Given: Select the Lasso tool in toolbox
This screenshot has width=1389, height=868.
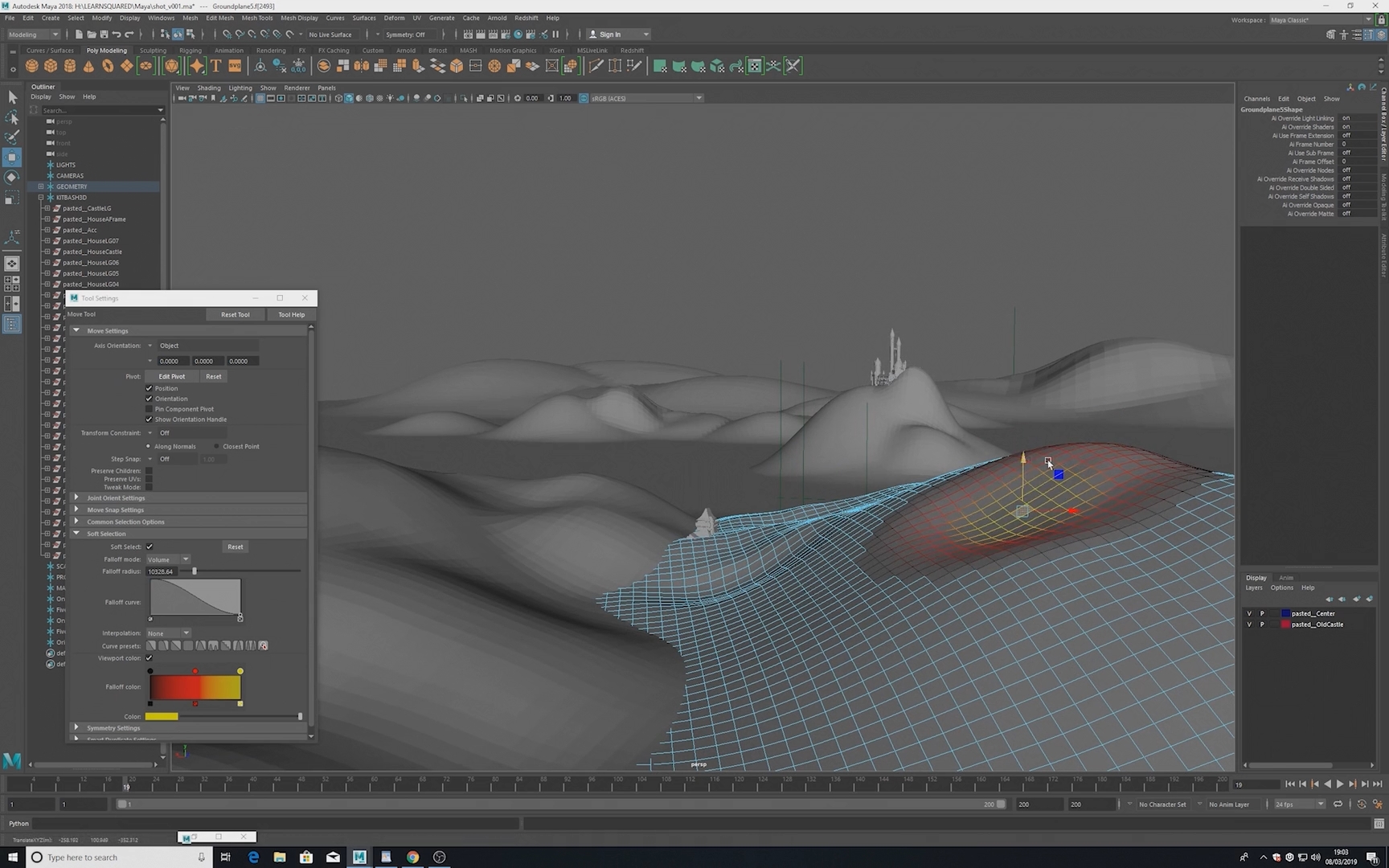Looking at the screenshot, I should 12,117.
